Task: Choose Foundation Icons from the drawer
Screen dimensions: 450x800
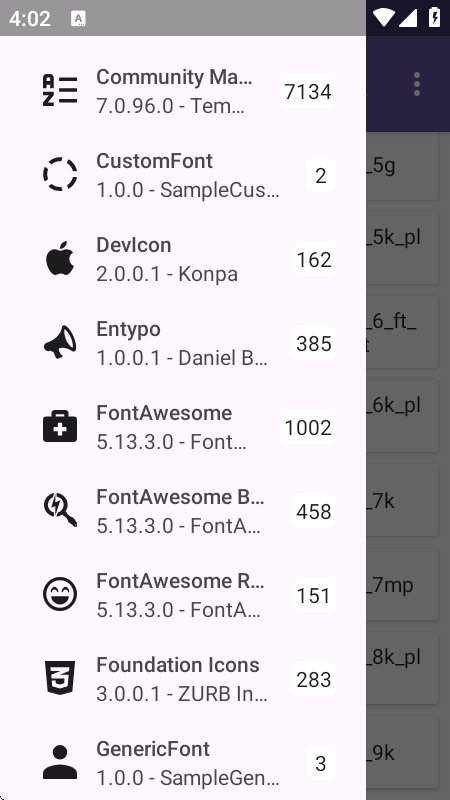Action: (x=183, y=679)
